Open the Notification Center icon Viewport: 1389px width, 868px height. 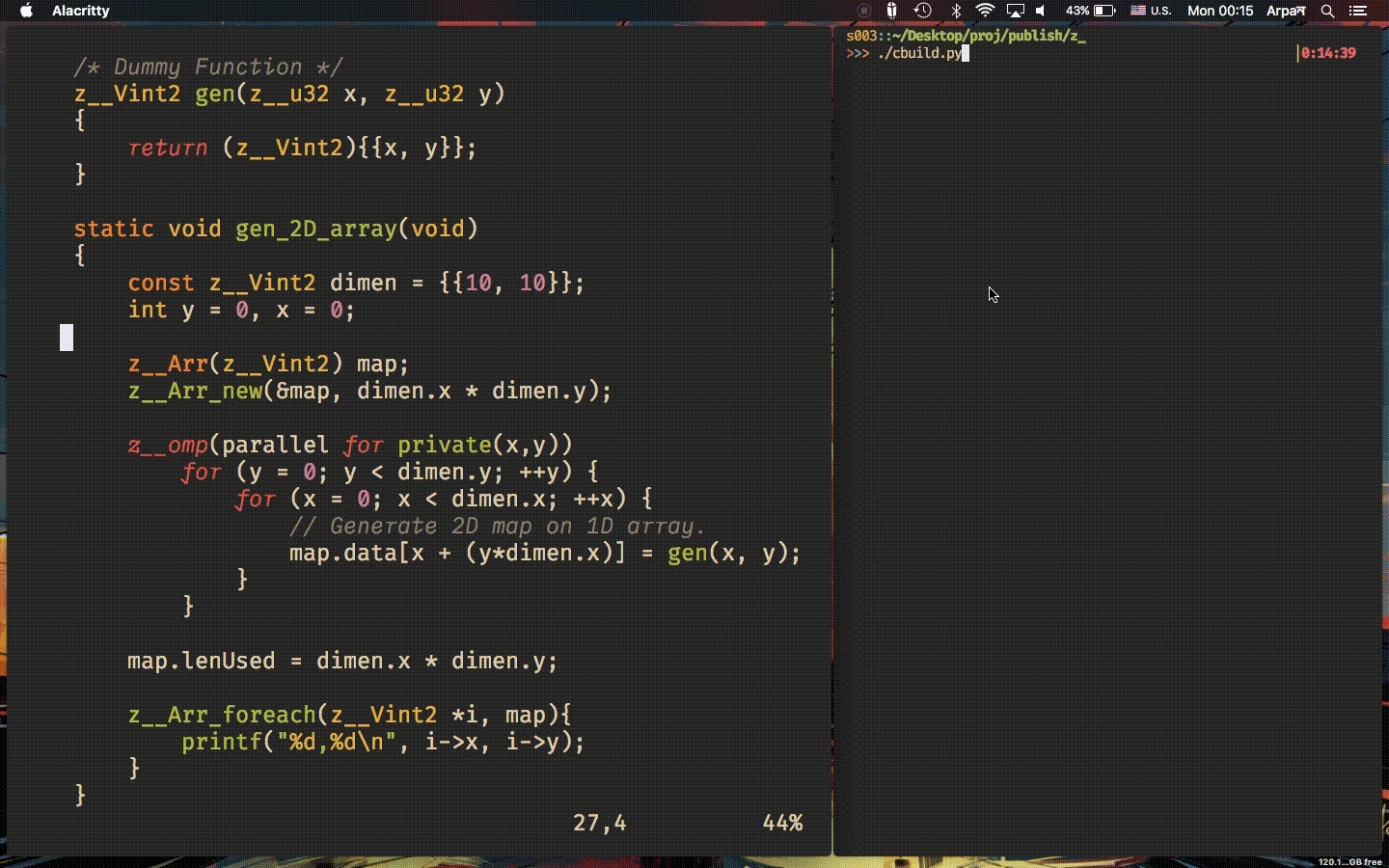point(1358,11)
